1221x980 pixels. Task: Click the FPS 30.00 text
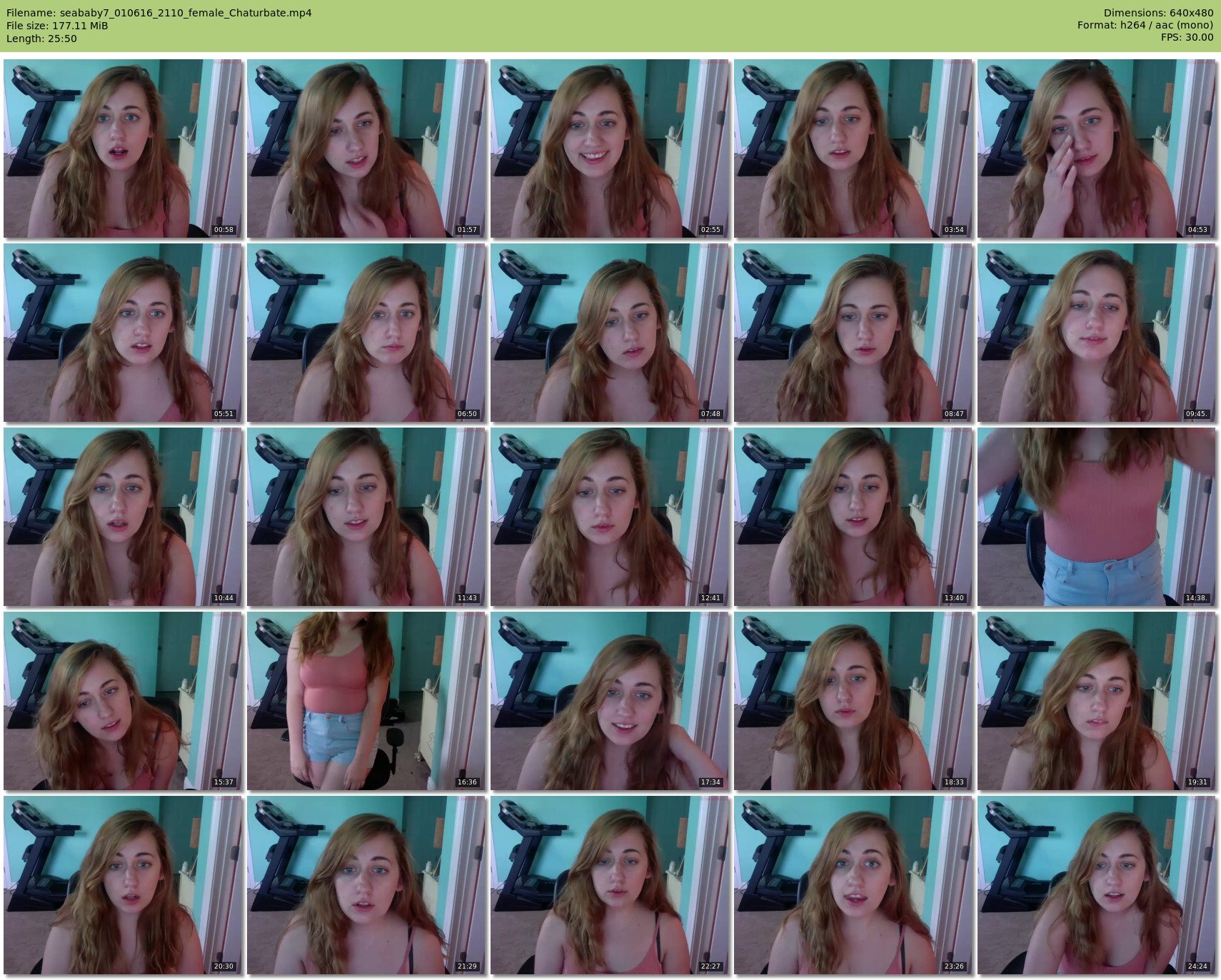[1187, 37]
